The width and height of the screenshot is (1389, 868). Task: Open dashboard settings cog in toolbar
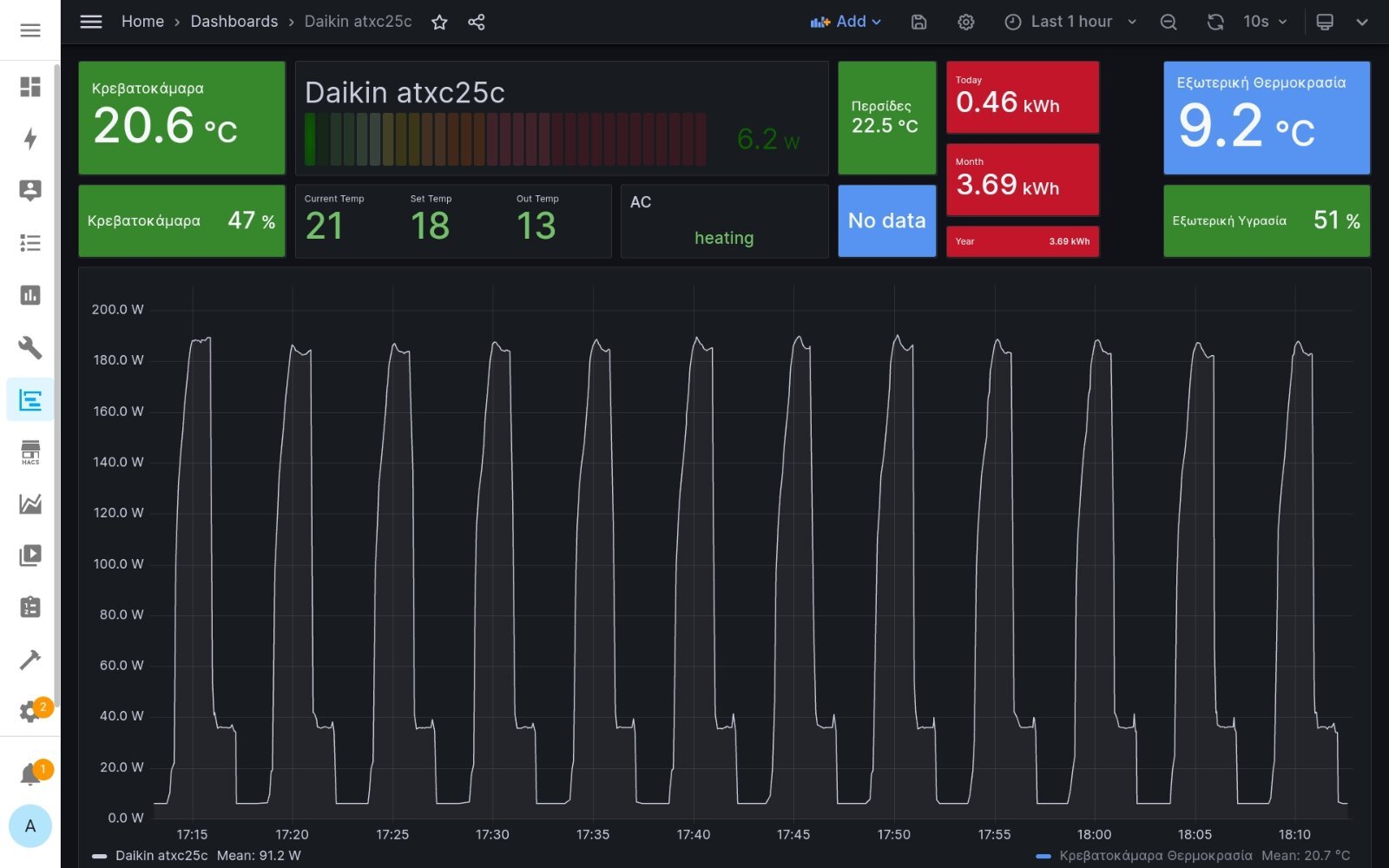(965, 22)
